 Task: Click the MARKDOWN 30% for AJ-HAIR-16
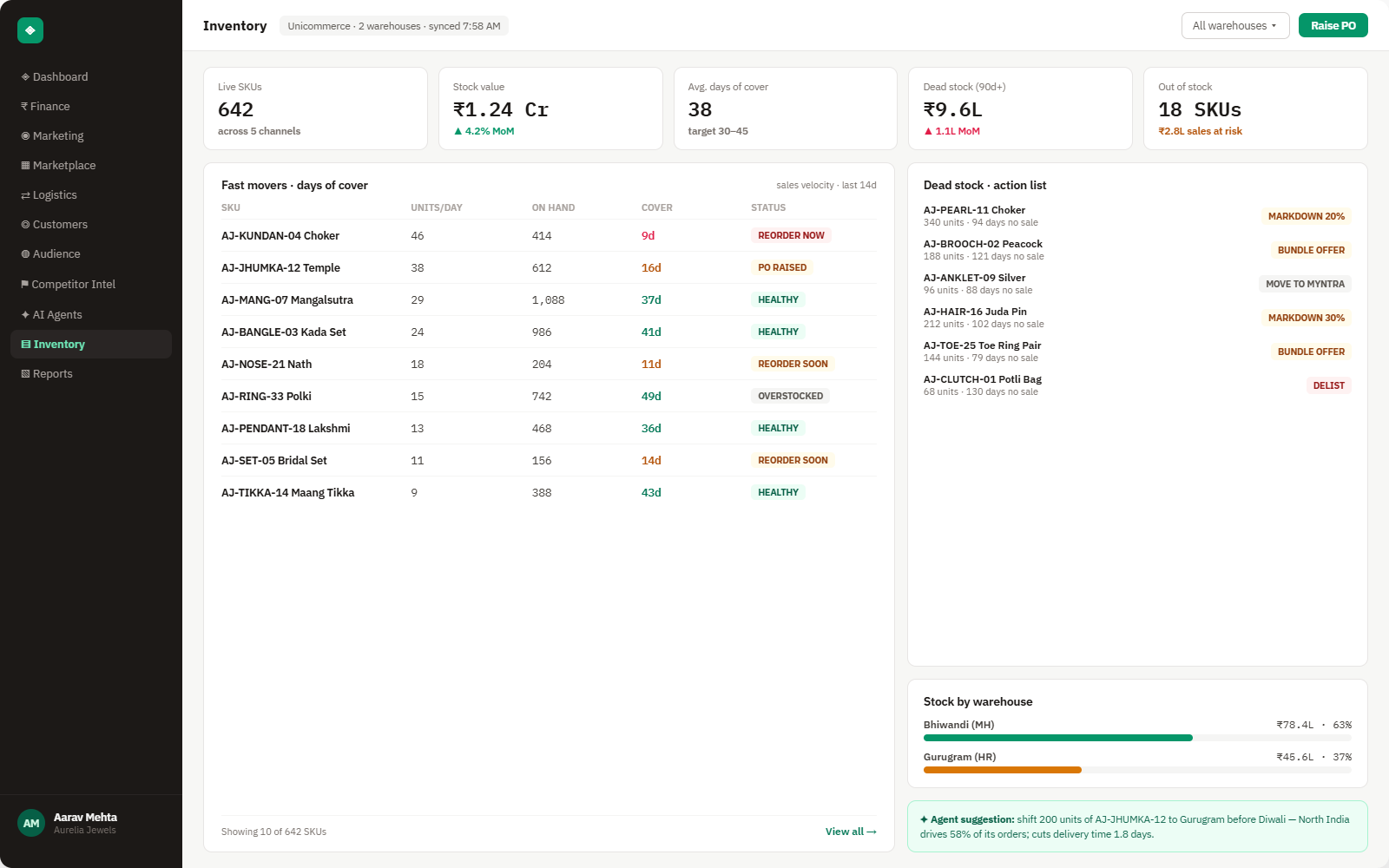point(1306,318)
